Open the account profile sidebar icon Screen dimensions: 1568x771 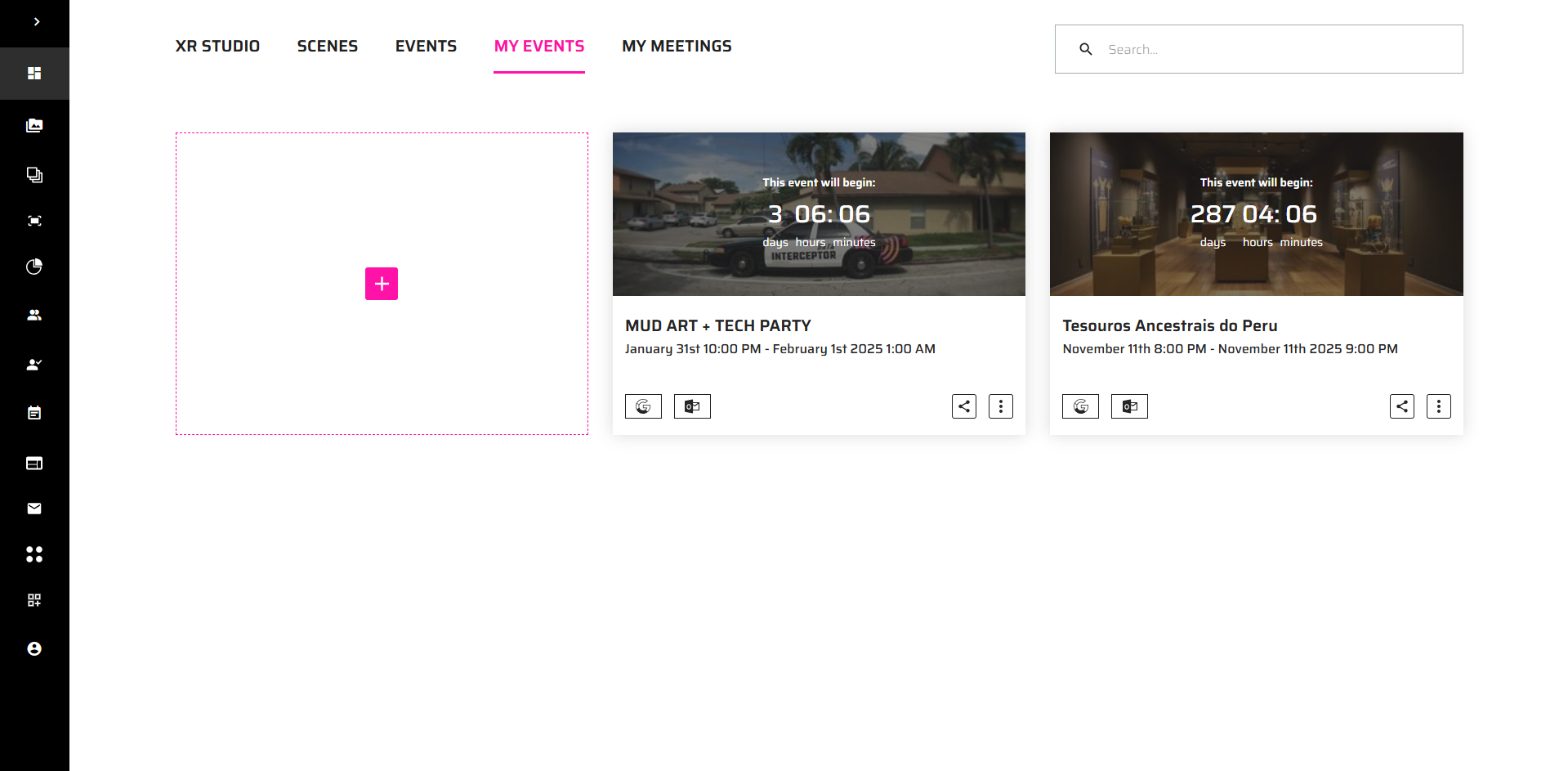(x=34, y=648)
